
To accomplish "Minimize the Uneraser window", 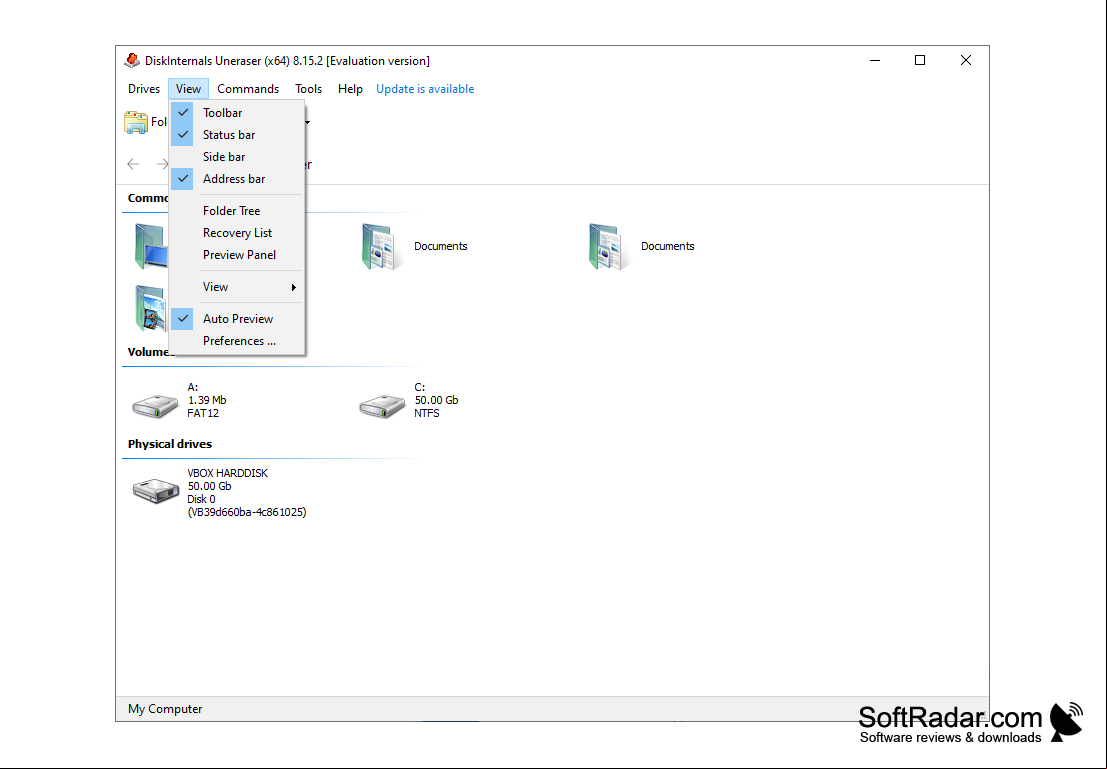I will coord(875,61).
